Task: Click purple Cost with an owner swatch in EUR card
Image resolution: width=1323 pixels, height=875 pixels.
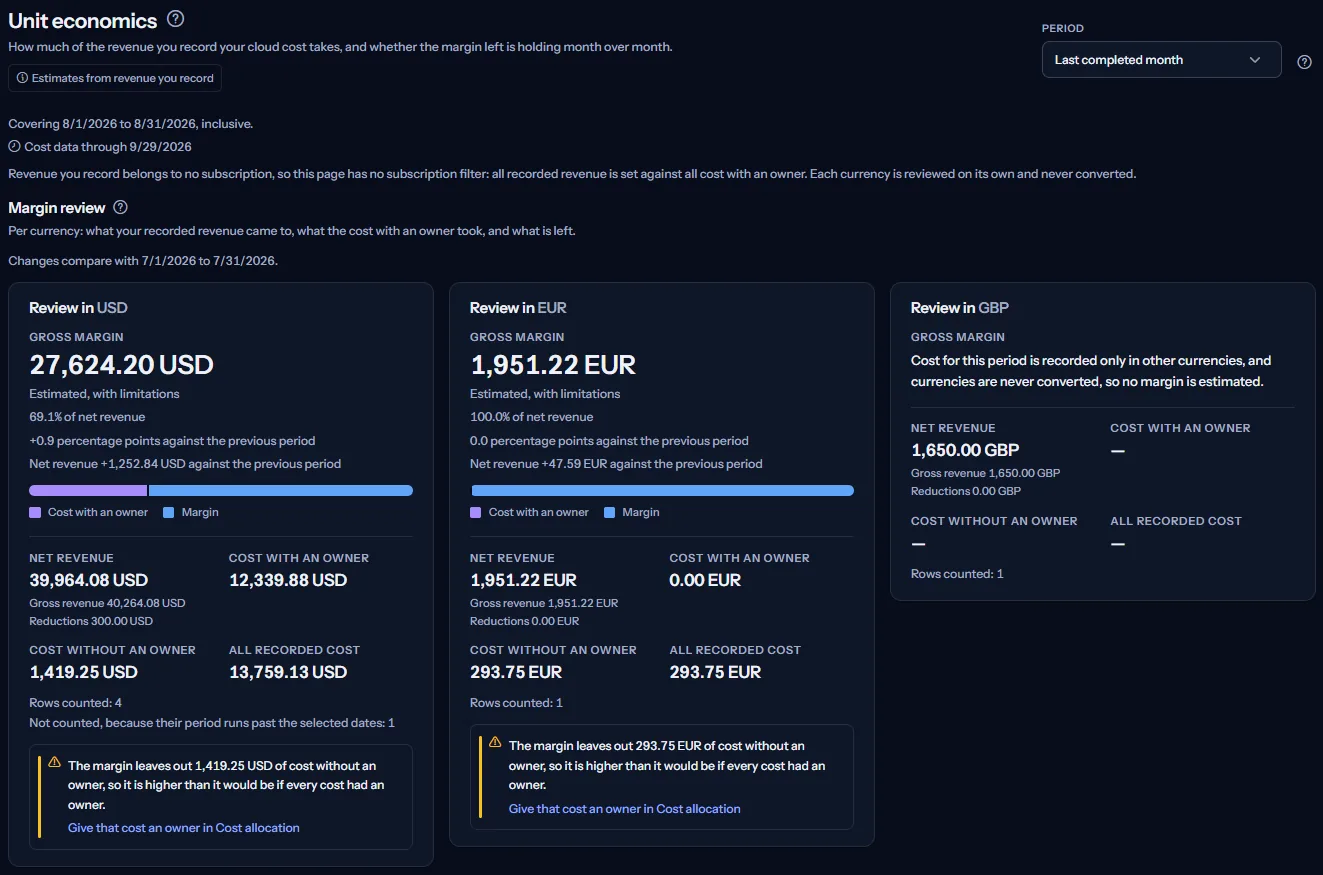Action: click(476, 512)
